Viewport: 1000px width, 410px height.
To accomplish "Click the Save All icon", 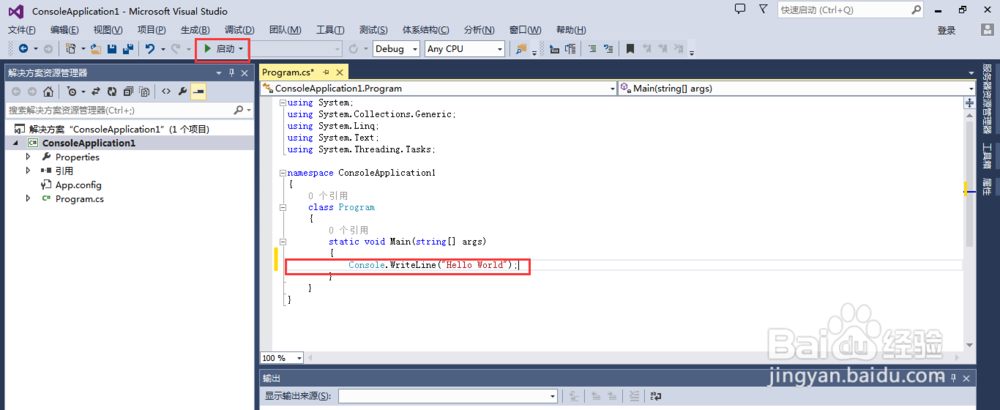I will click(x=128, y=48).
